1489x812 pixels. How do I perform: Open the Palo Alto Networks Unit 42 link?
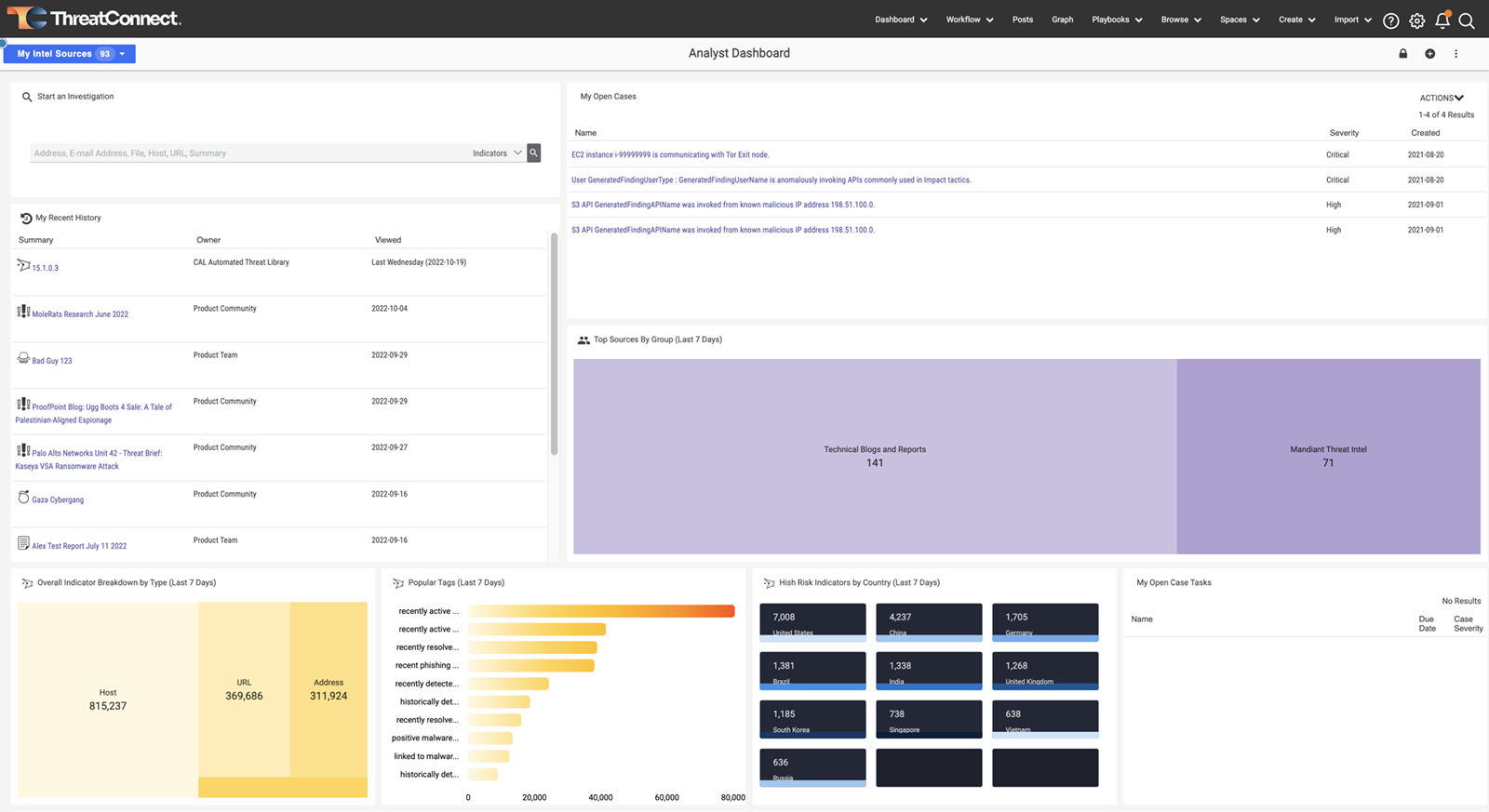click(88, 459)
